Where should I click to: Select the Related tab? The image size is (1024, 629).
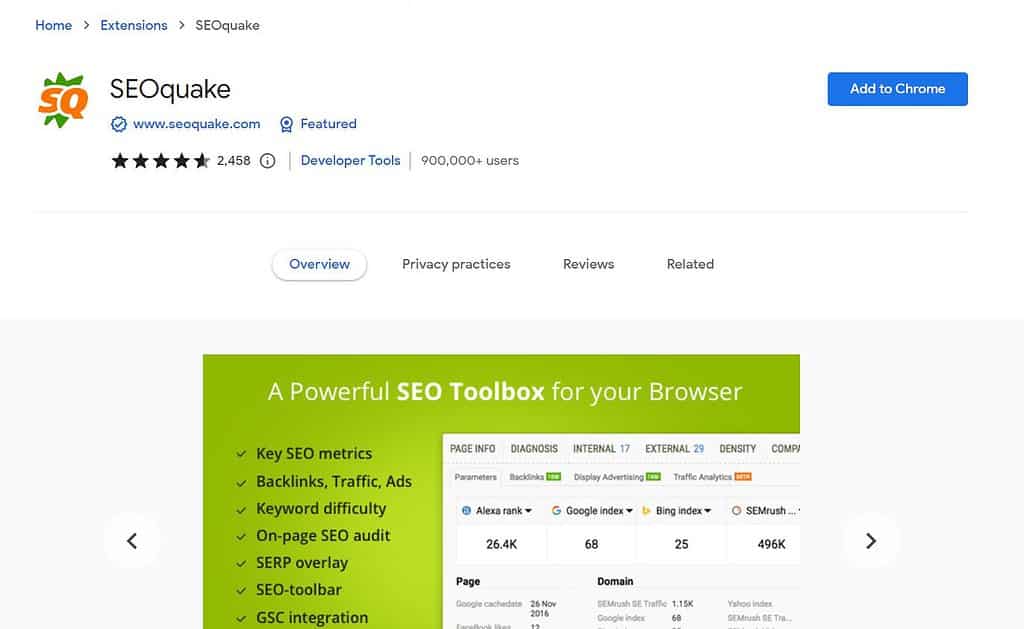(690, 264)
